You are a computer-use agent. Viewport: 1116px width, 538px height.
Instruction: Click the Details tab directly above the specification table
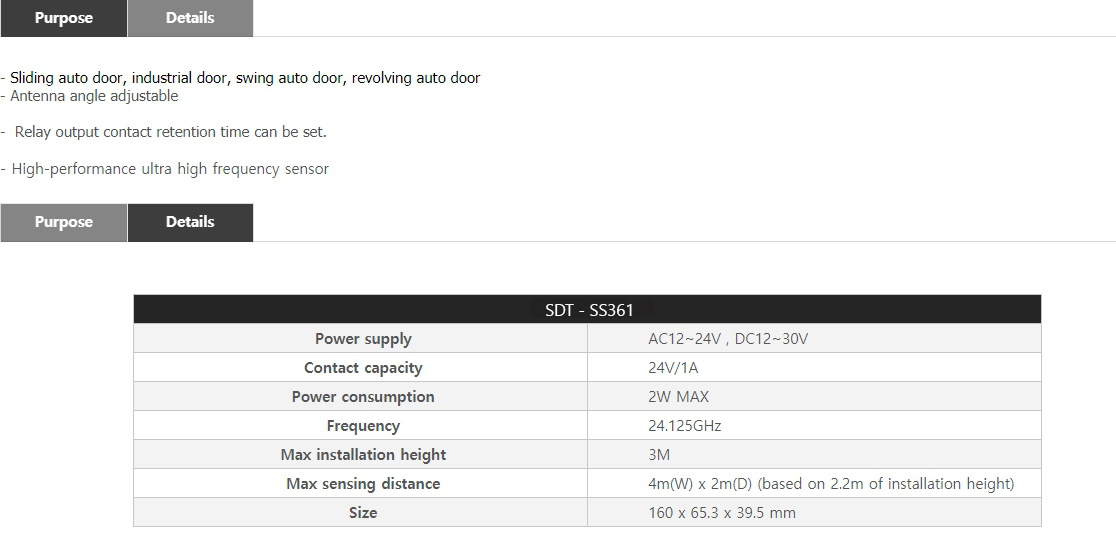(190, 222)
